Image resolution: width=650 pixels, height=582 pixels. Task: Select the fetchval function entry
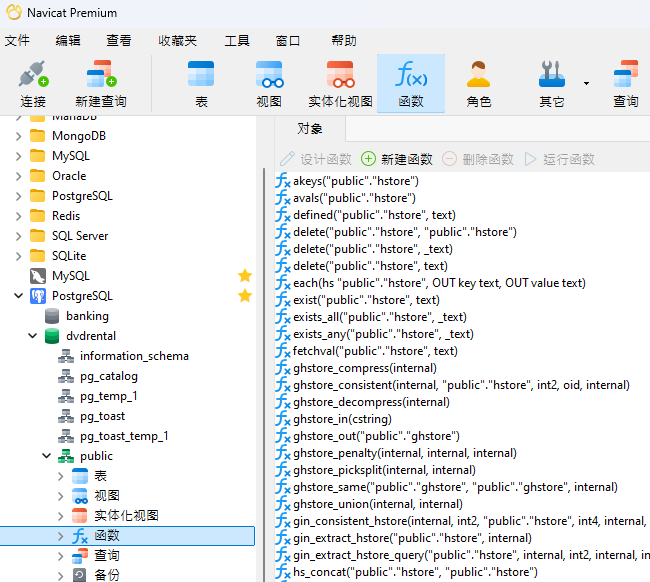pos(375,351)
